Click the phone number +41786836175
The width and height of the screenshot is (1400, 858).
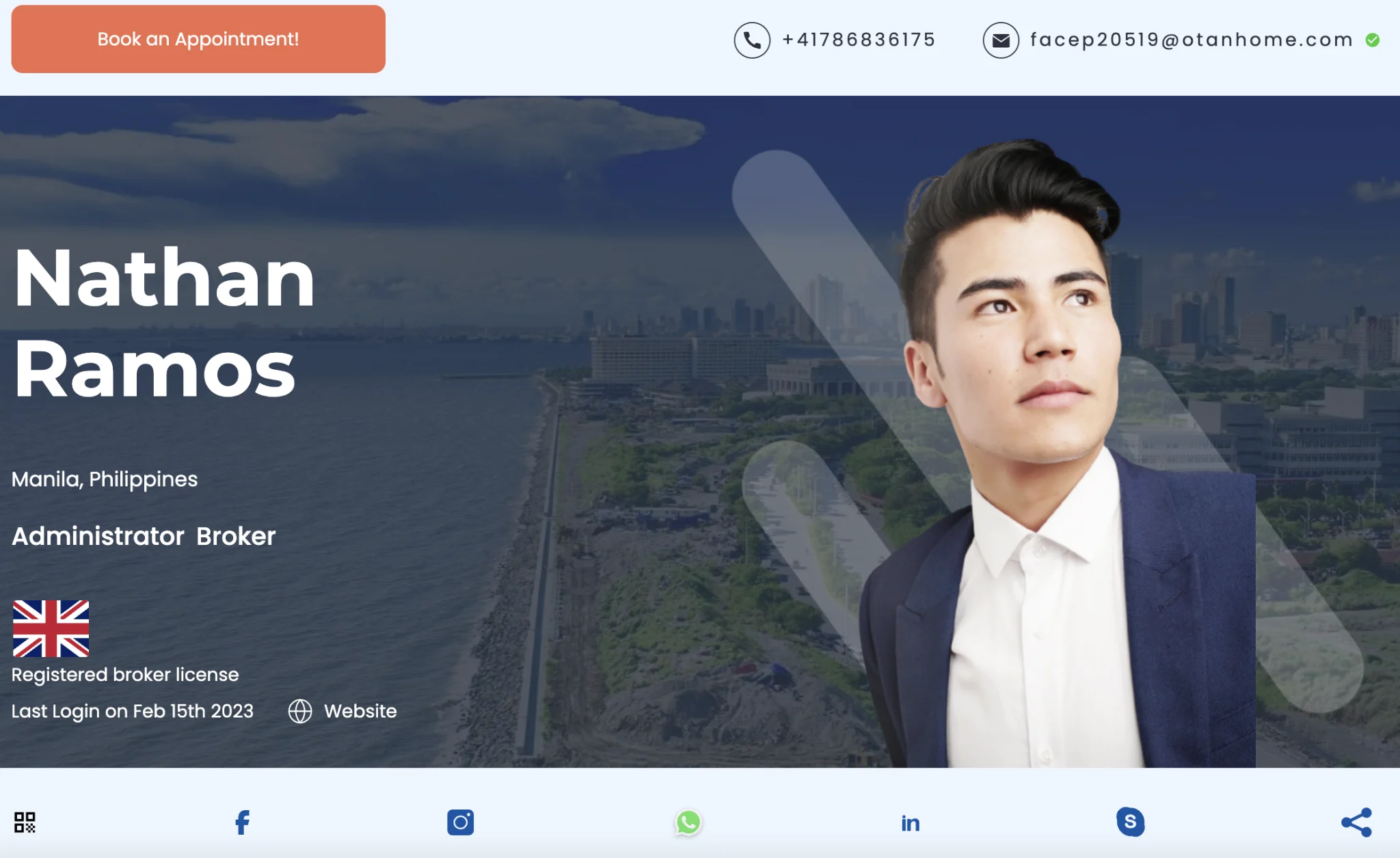coord(859,40)
